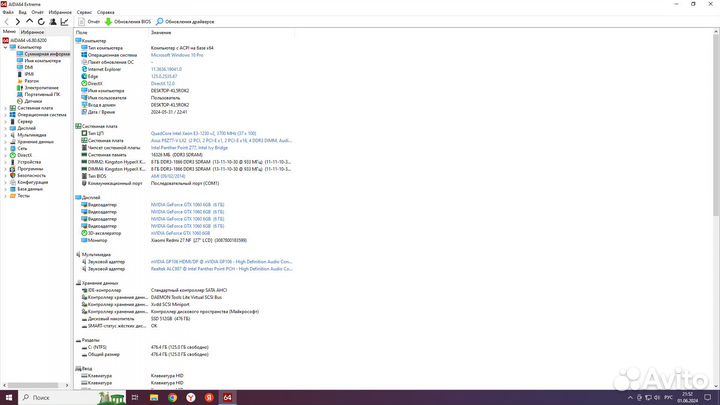
Task: Go back with the left arrow toolbar icon
Action: (6, 22)
